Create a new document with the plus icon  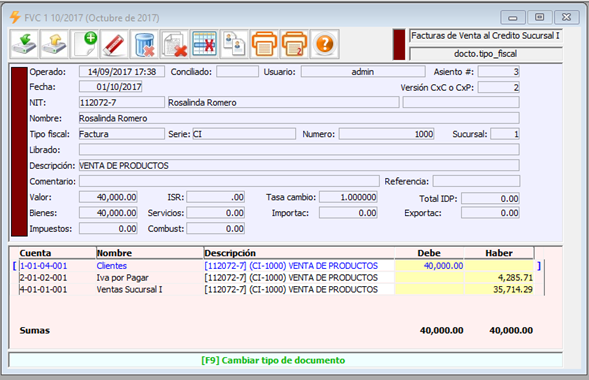84,44
